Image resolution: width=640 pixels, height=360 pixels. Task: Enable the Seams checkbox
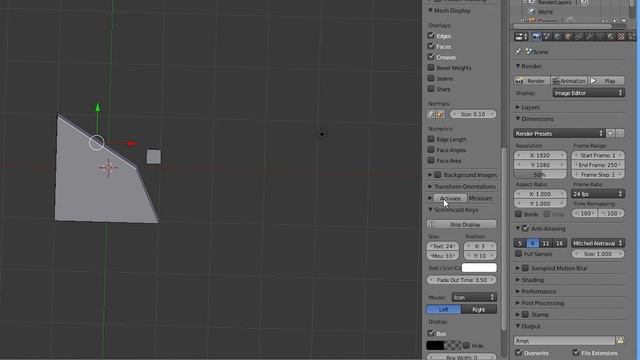tap(431, 78)
